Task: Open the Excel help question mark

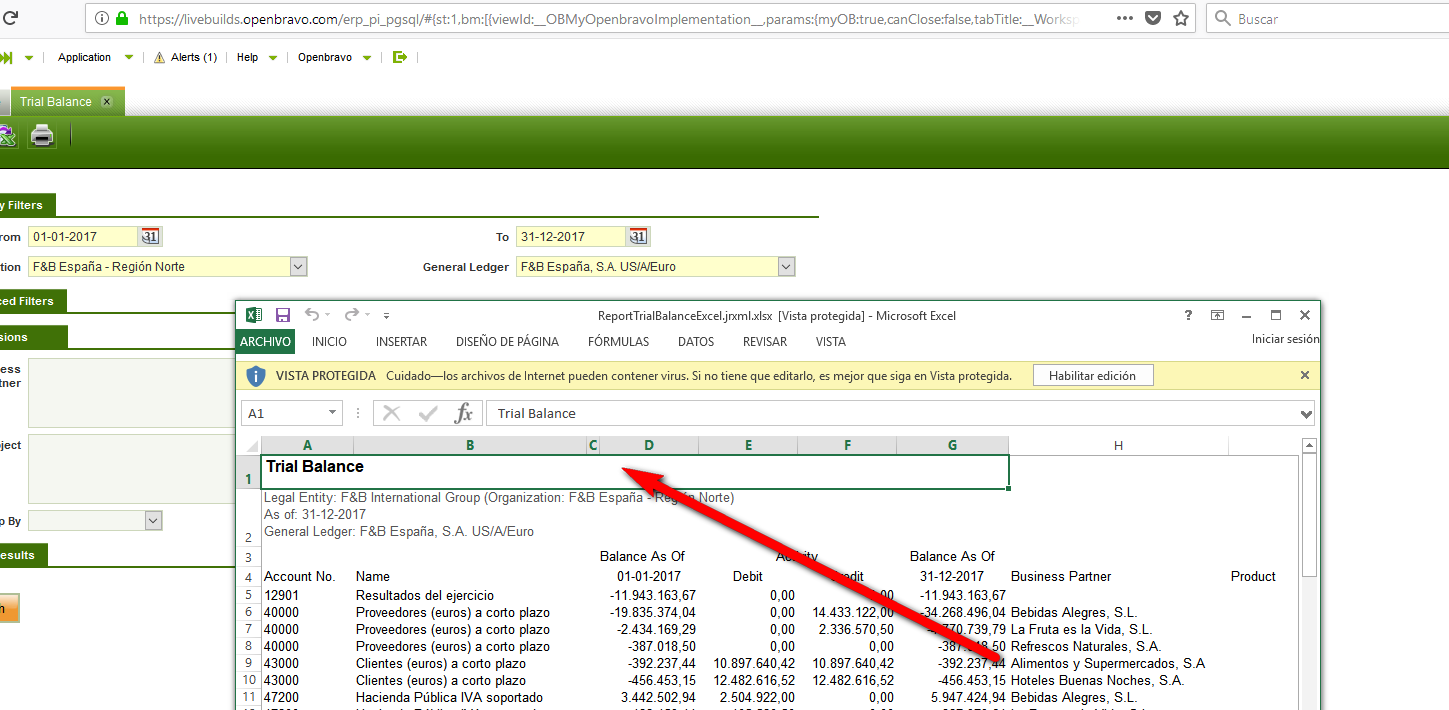Action: [1188, 315]
